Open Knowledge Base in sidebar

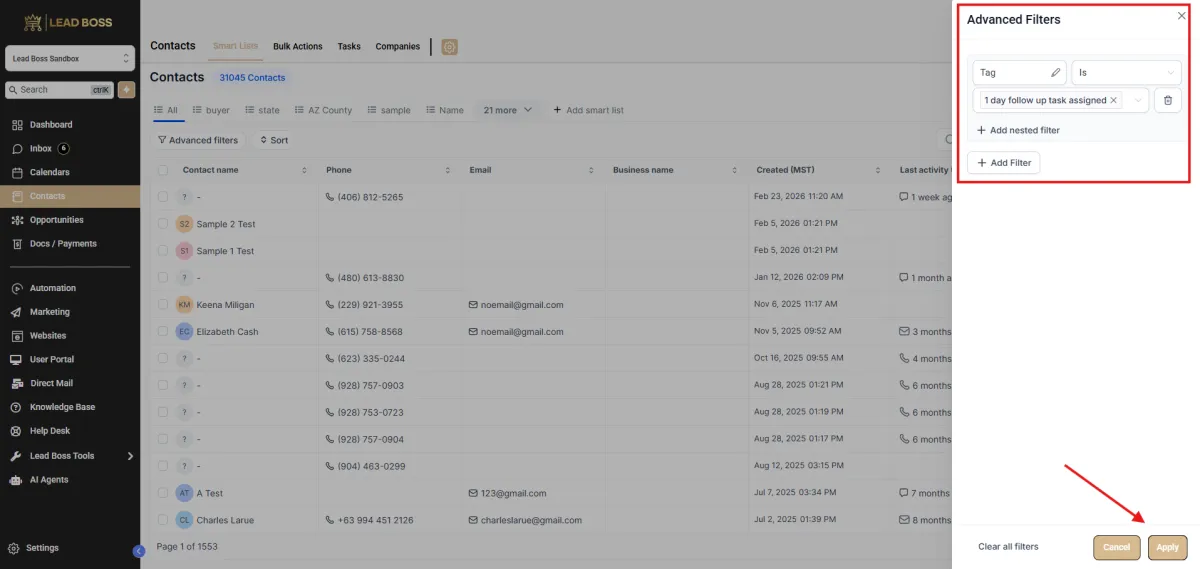62,407
